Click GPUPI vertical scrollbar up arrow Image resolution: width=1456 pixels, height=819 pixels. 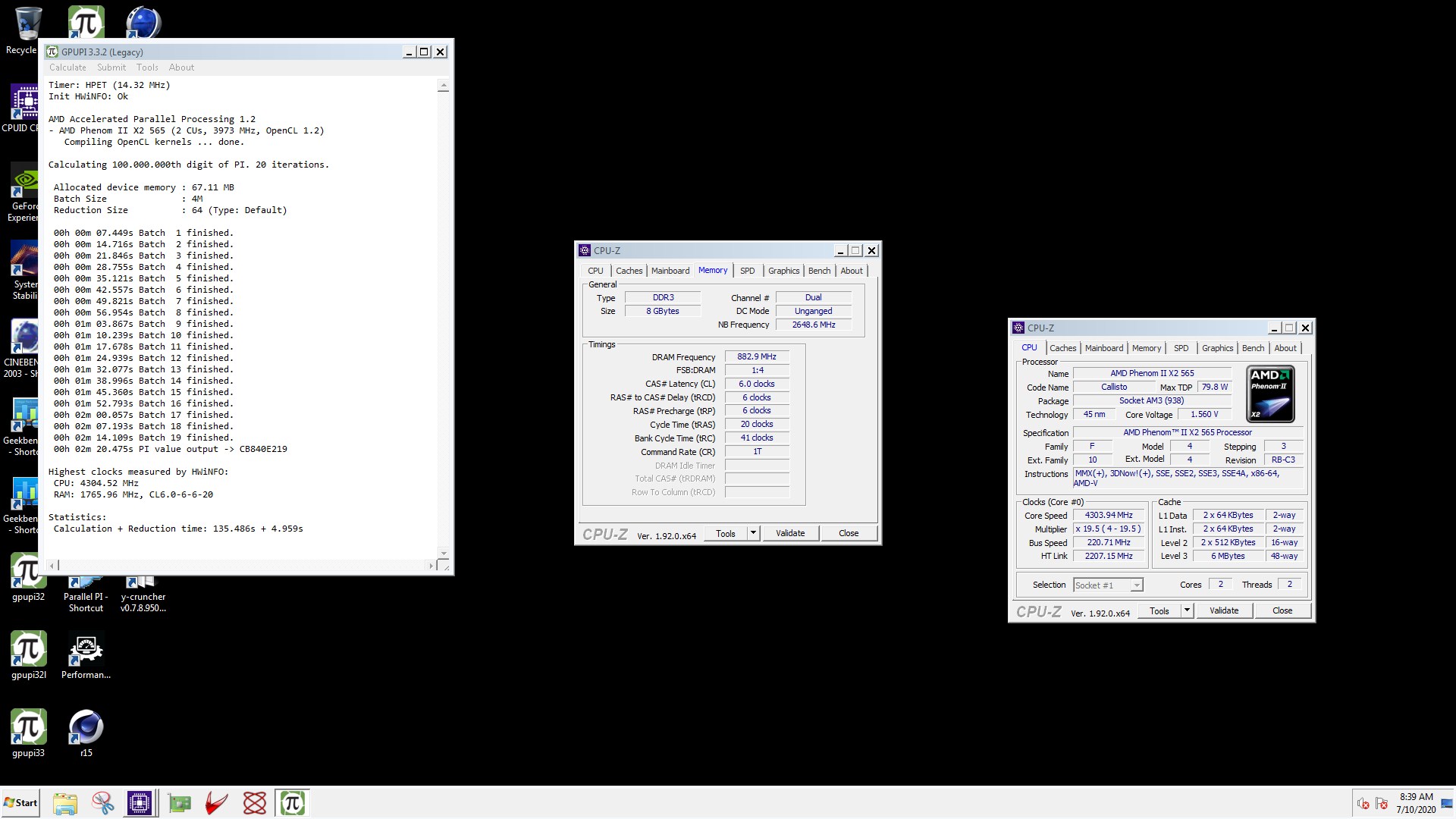point(444,86)
